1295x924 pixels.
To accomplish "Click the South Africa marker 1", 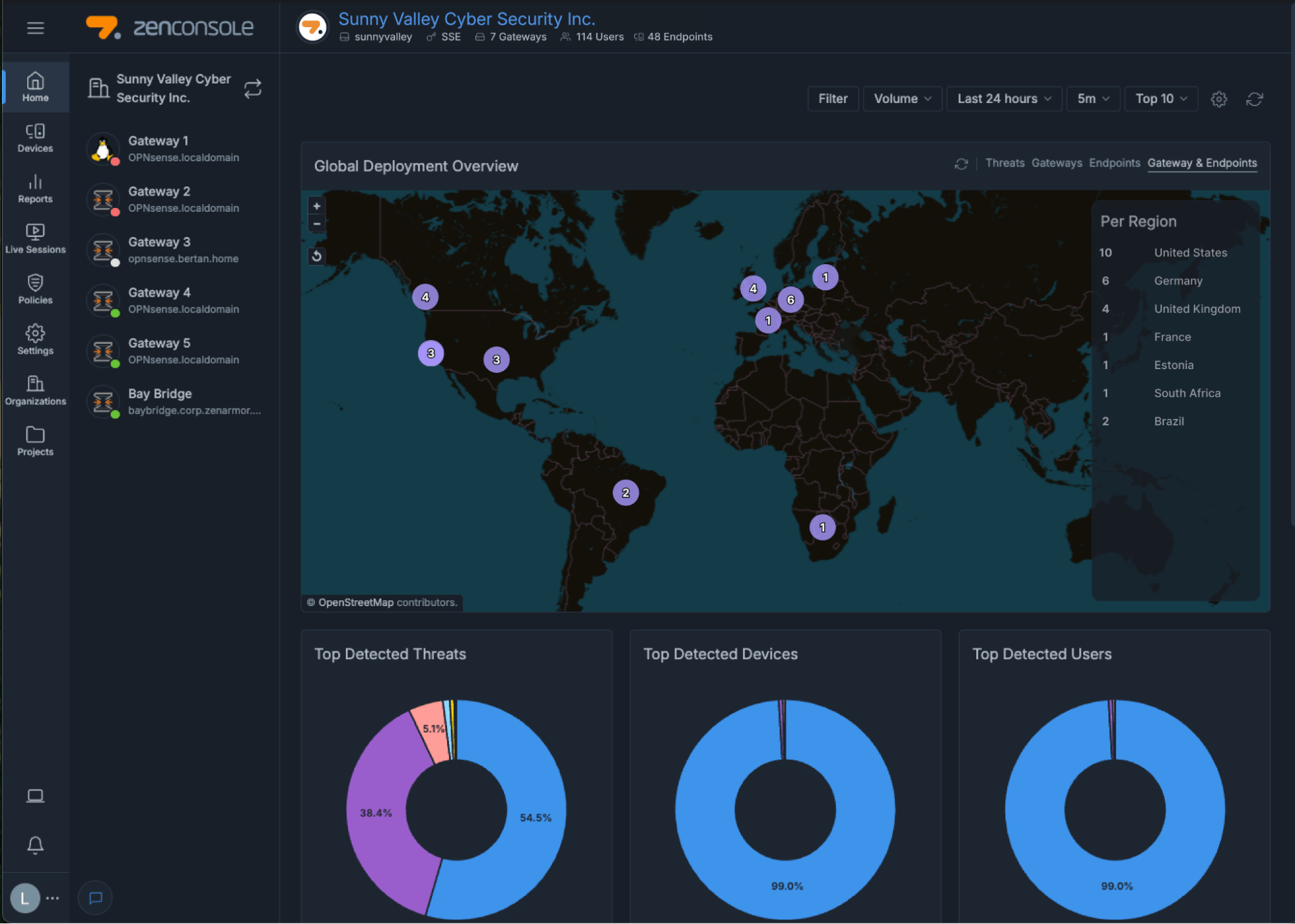I will 822,528.
